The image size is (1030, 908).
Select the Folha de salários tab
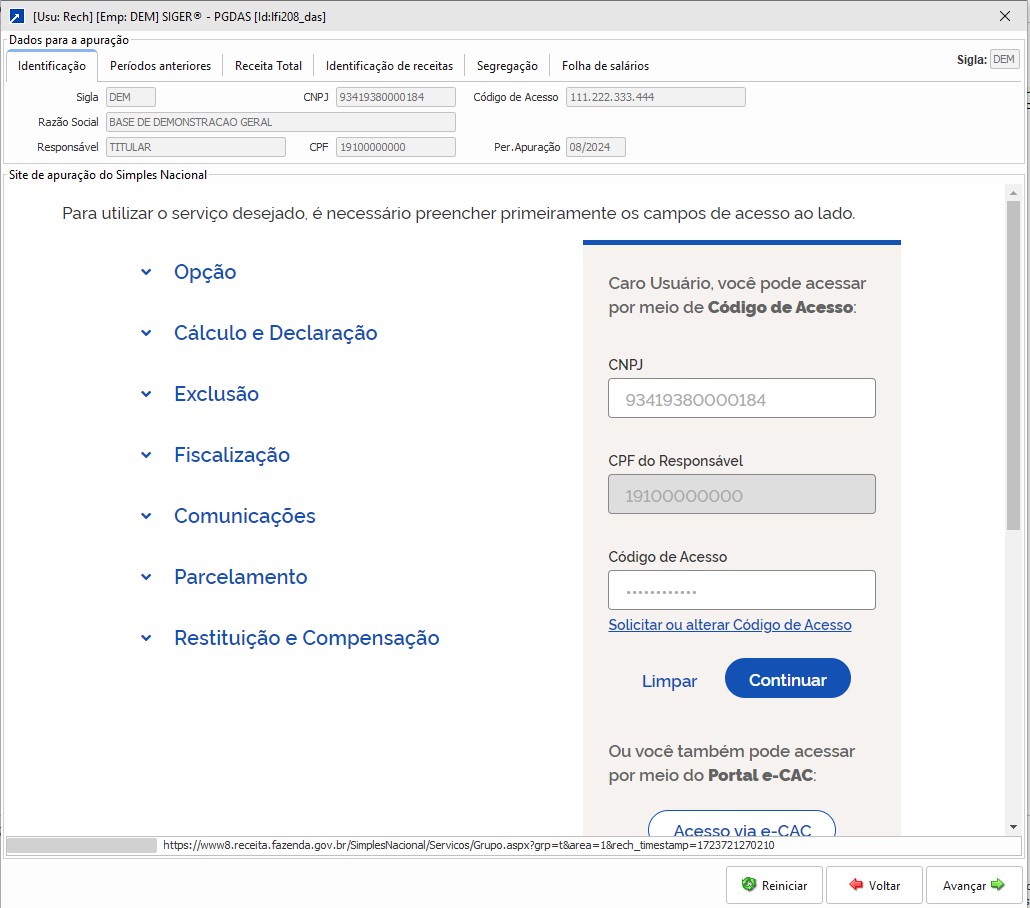pyautogui.click(x=605, y=66)
